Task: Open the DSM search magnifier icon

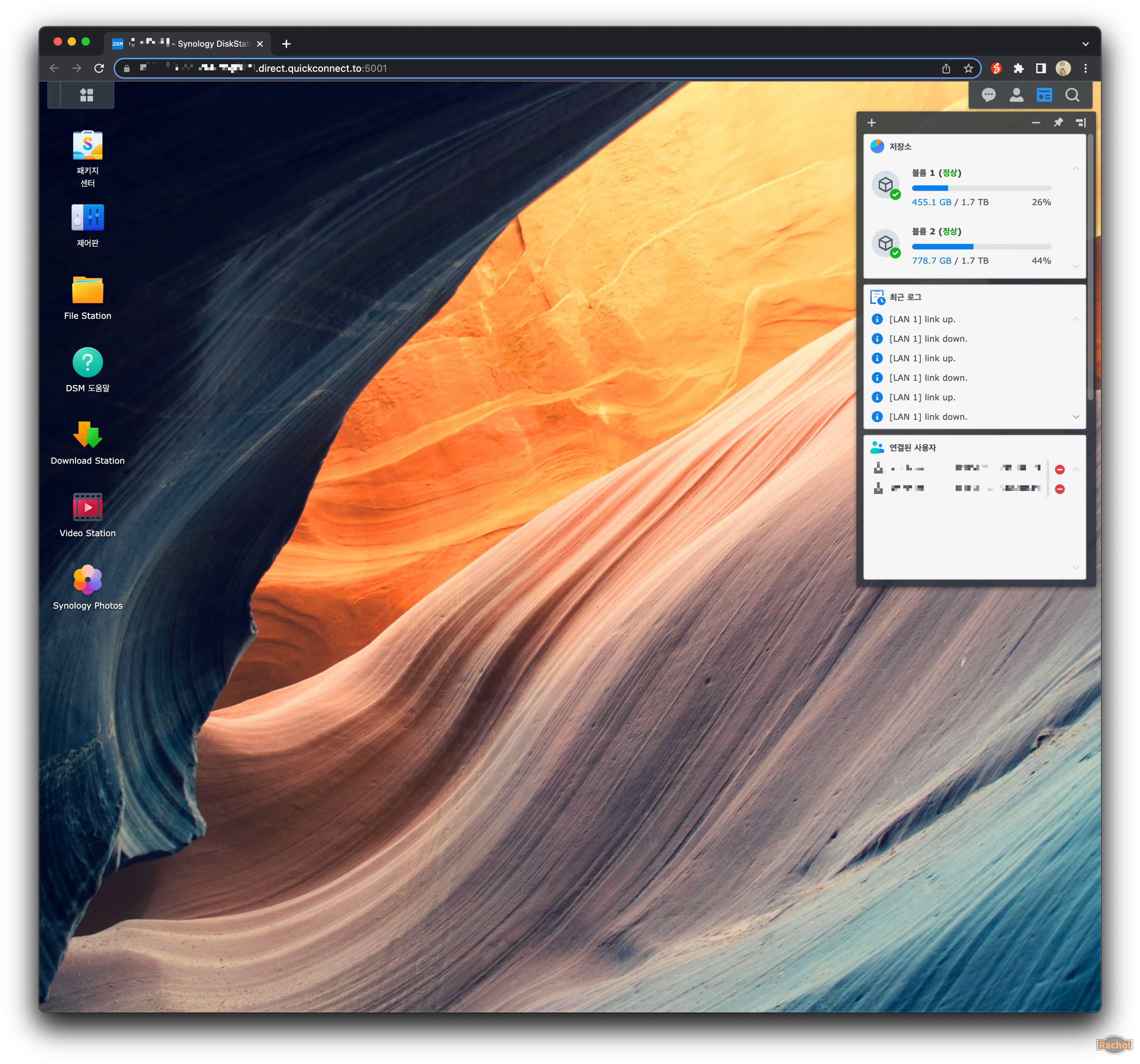Action: tap(1072, 95)
